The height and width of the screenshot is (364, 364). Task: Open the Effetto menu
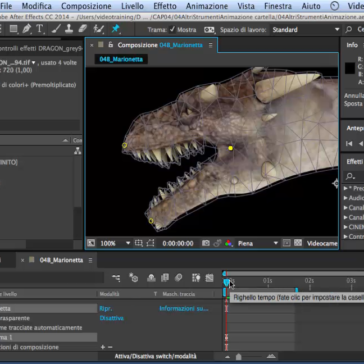[165, 6]
